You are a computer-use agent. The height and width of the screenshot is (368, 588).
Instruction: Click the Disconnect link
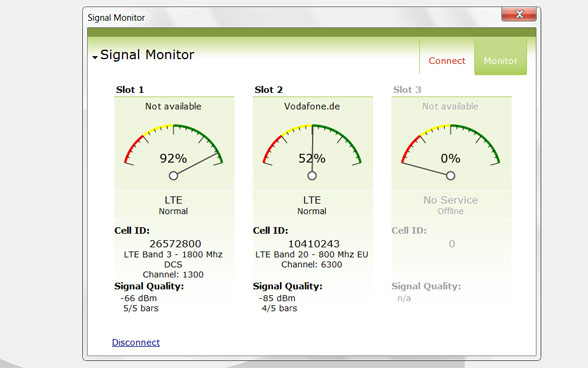[136, 342]
